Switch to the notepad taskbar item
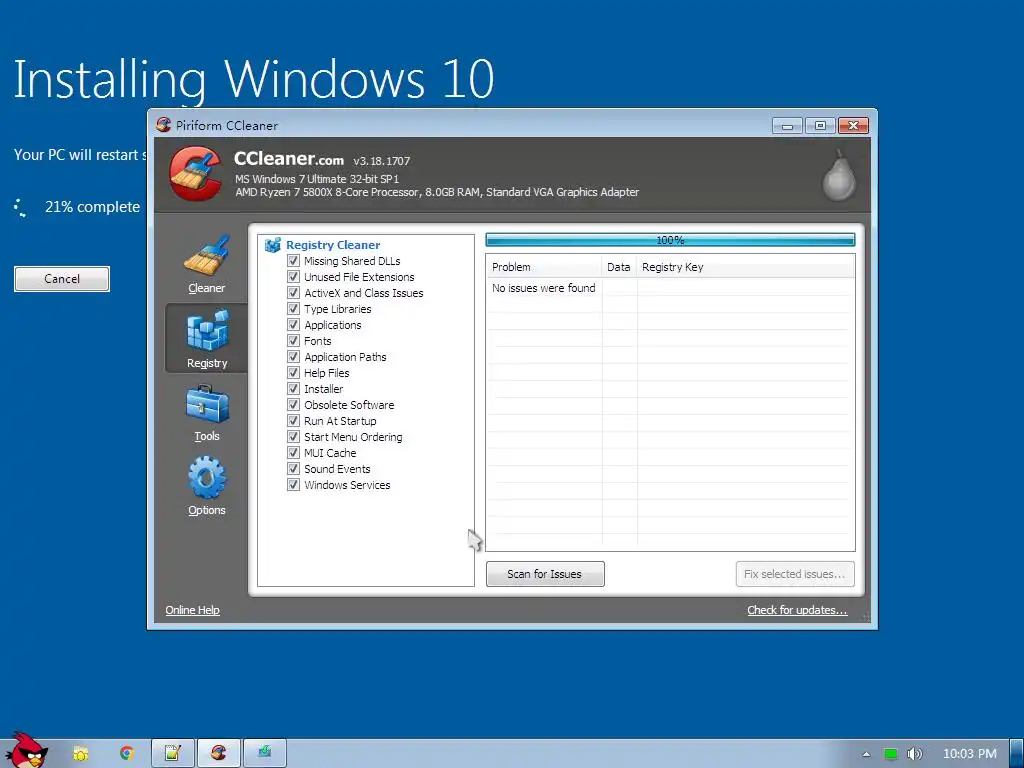 (172, 753)
